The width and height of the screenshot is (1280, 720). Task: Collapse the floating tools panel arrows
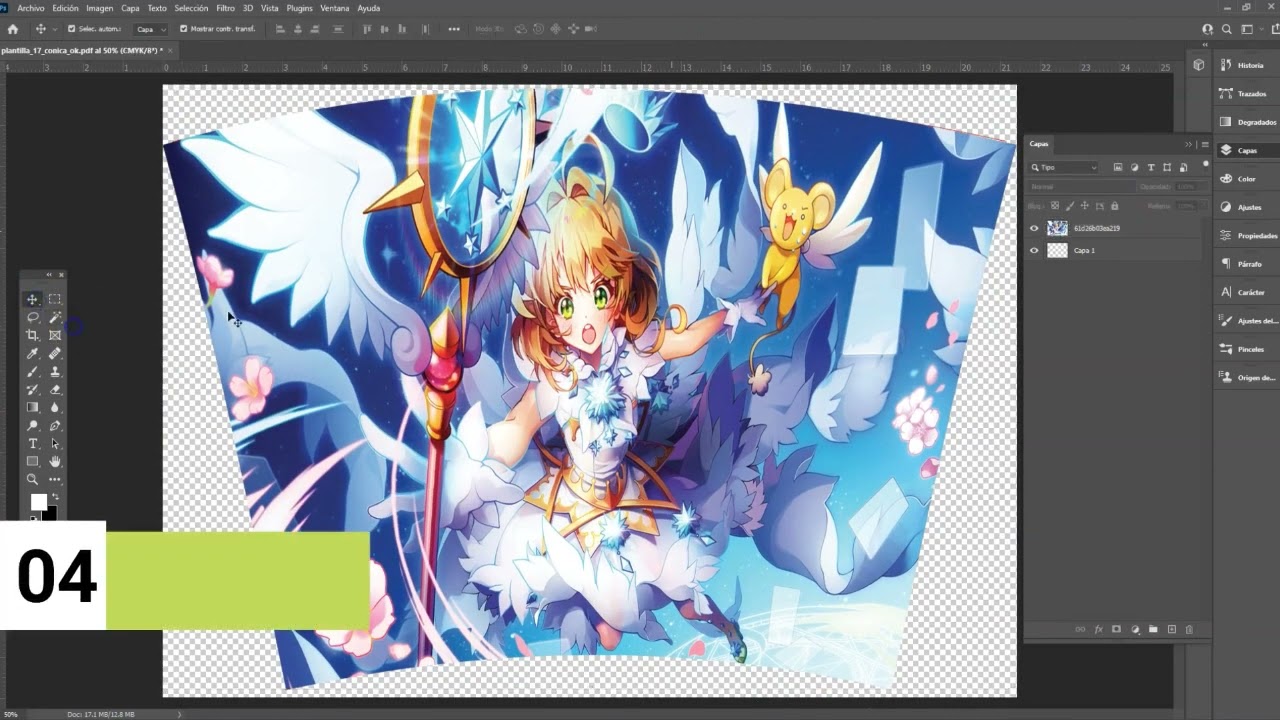coord(49,275)
